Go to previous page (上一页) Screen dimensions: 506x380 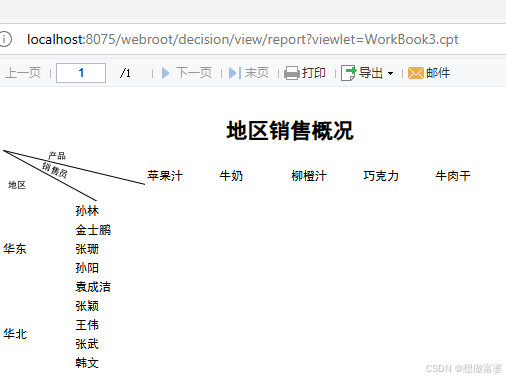[23, 73]
